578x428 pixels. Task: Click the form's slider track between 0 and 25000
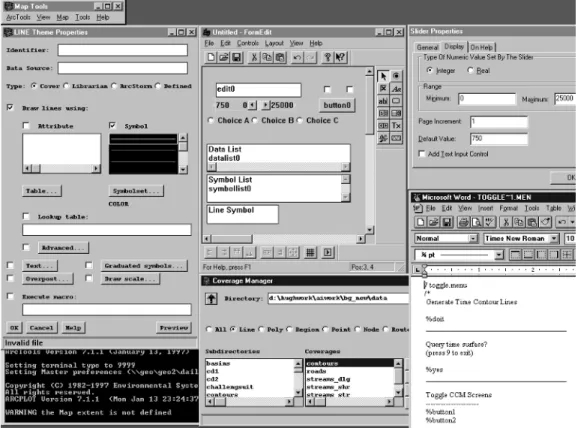(259, 105)
